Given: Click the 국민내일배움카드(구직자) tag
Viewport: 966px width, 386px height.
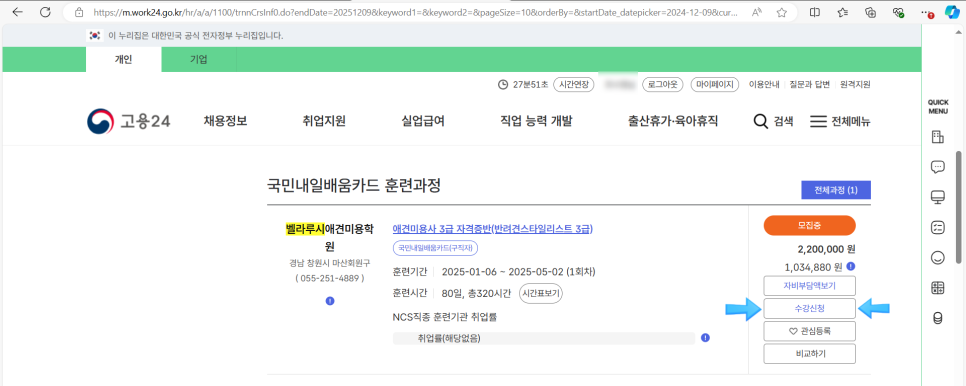Looking at the screenshot, I should [x=436, y=248].
